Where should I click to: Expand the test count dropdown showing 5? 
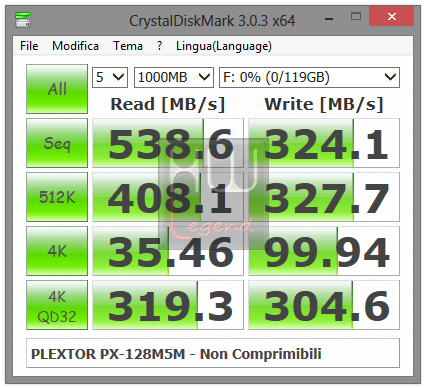click(x=110, y=77)
